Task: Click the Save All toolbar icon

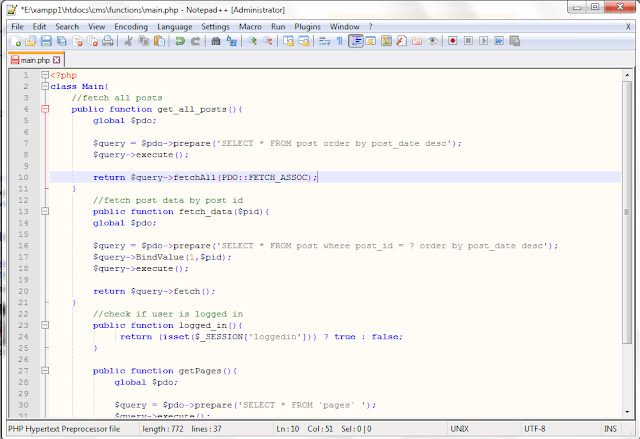Action: click(x=62, y=41)
